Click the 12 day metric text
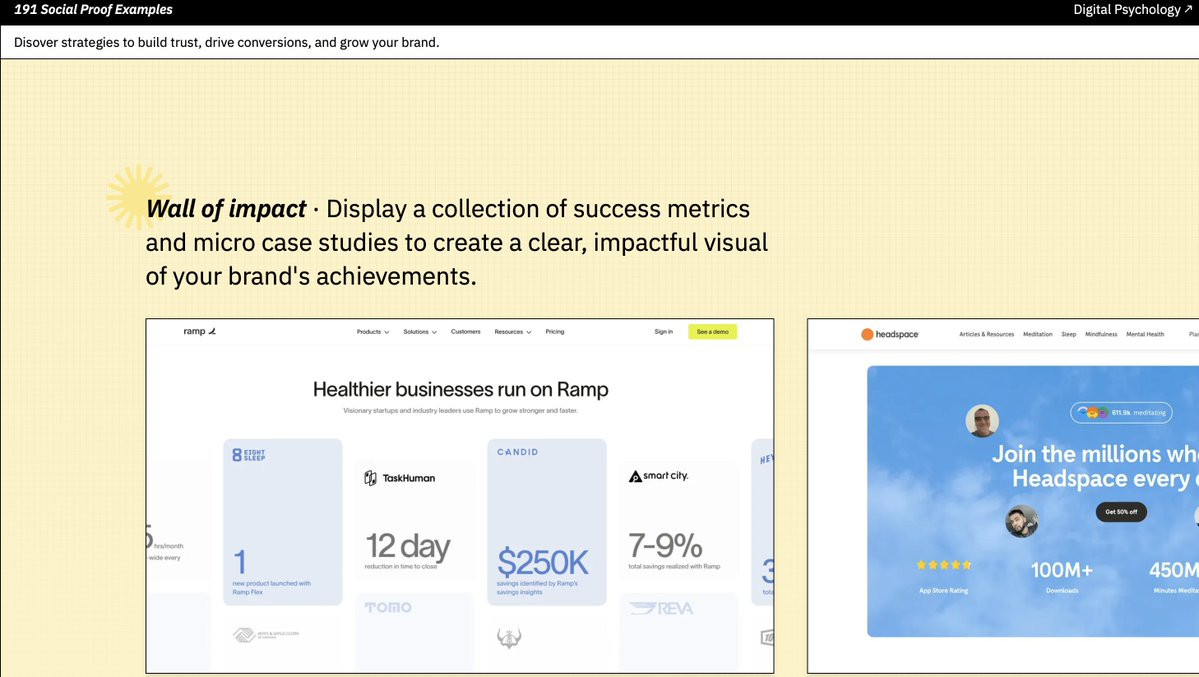The height and width of the screenshot is (677, 1199). (x=408, y=546)
